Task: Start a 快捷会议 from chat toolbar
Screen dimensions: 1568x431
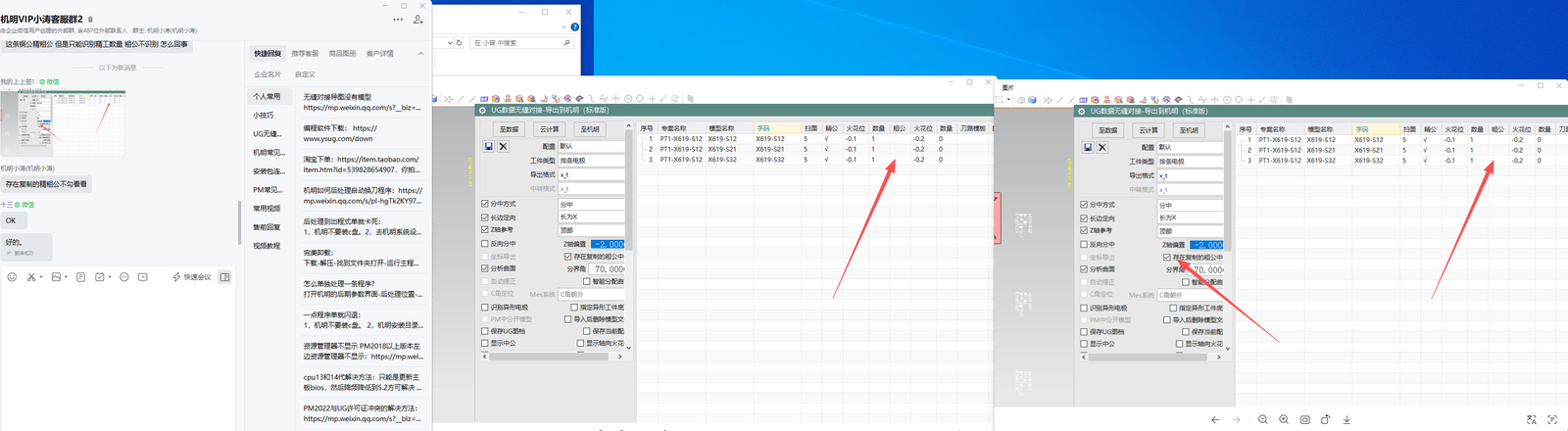Action: [x=192, y=277]
